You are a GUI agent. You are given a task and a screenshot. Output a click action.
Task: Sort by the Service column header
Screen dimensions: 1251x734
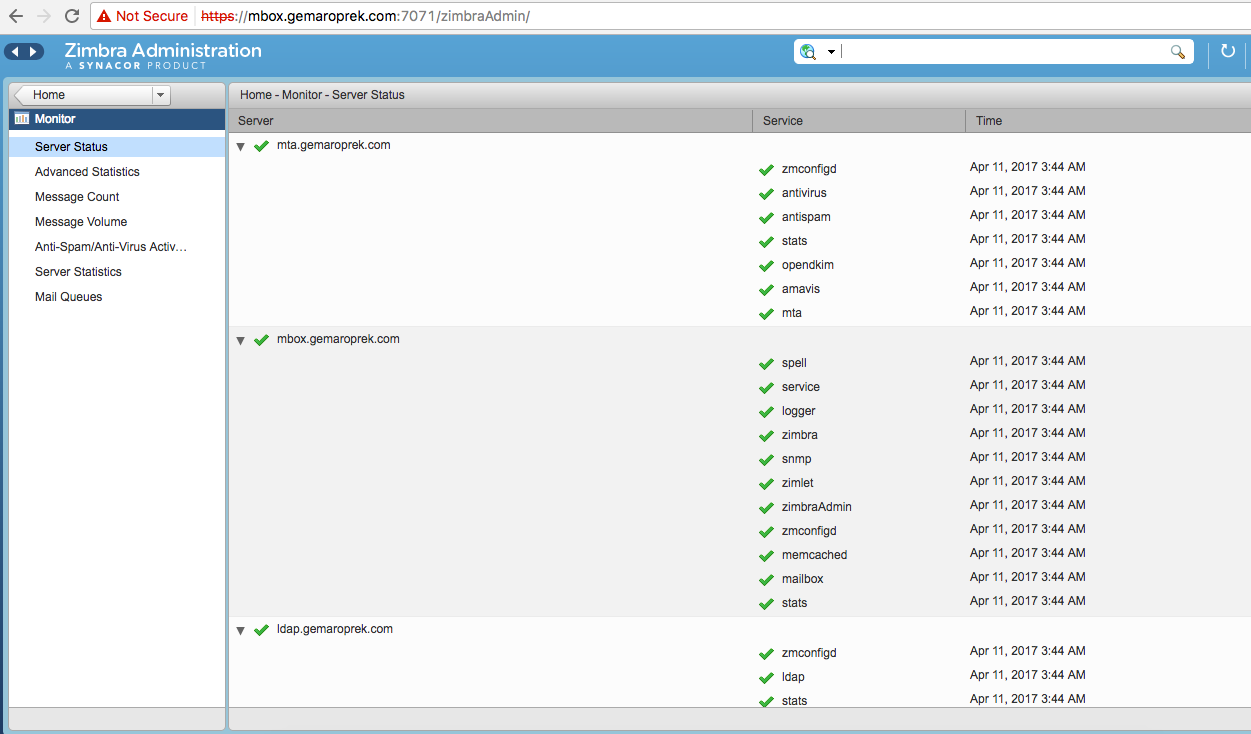[859, 121]
